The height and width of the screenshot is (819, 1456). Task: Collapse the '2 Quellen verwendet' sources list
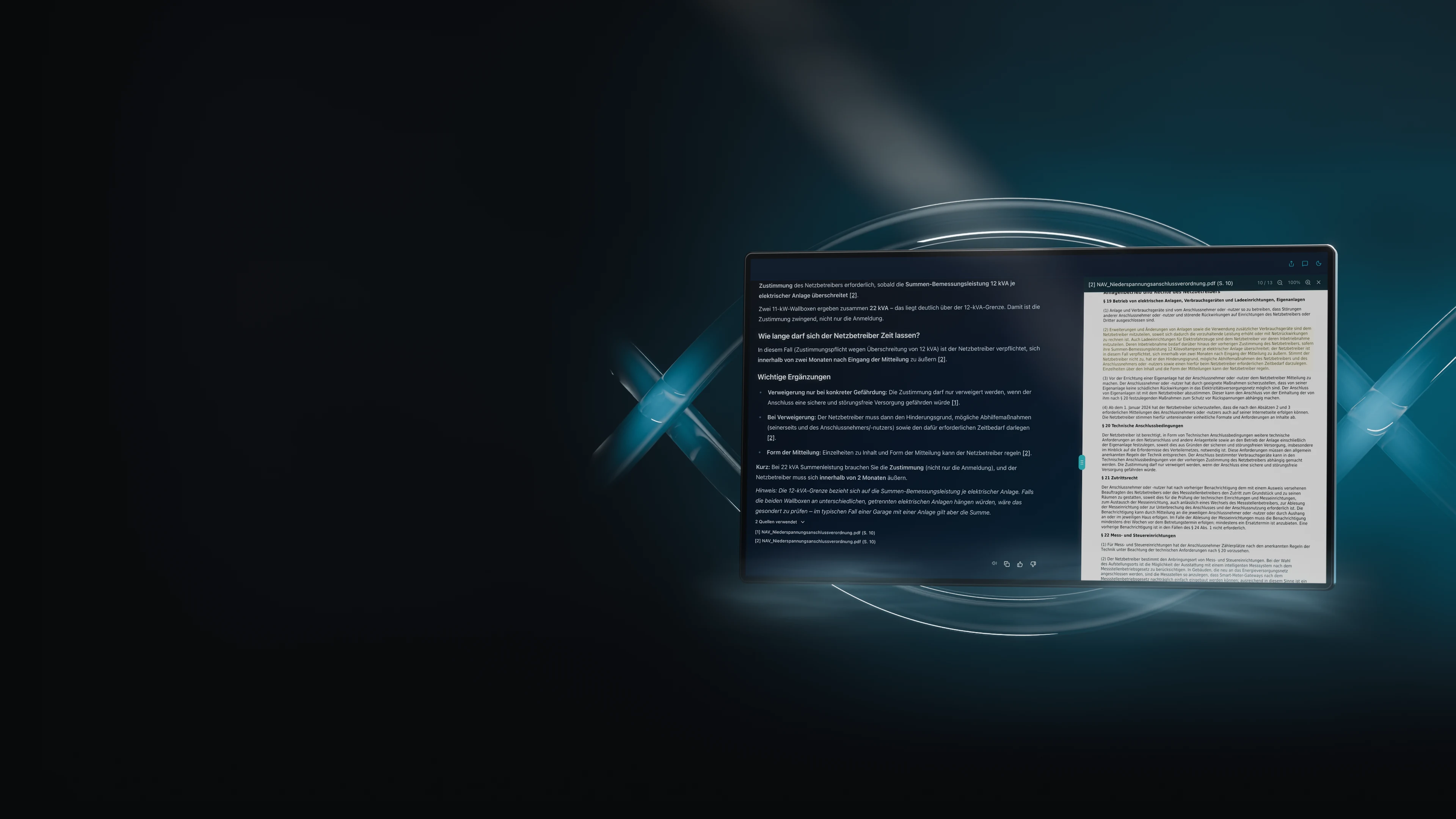(780, 522)
